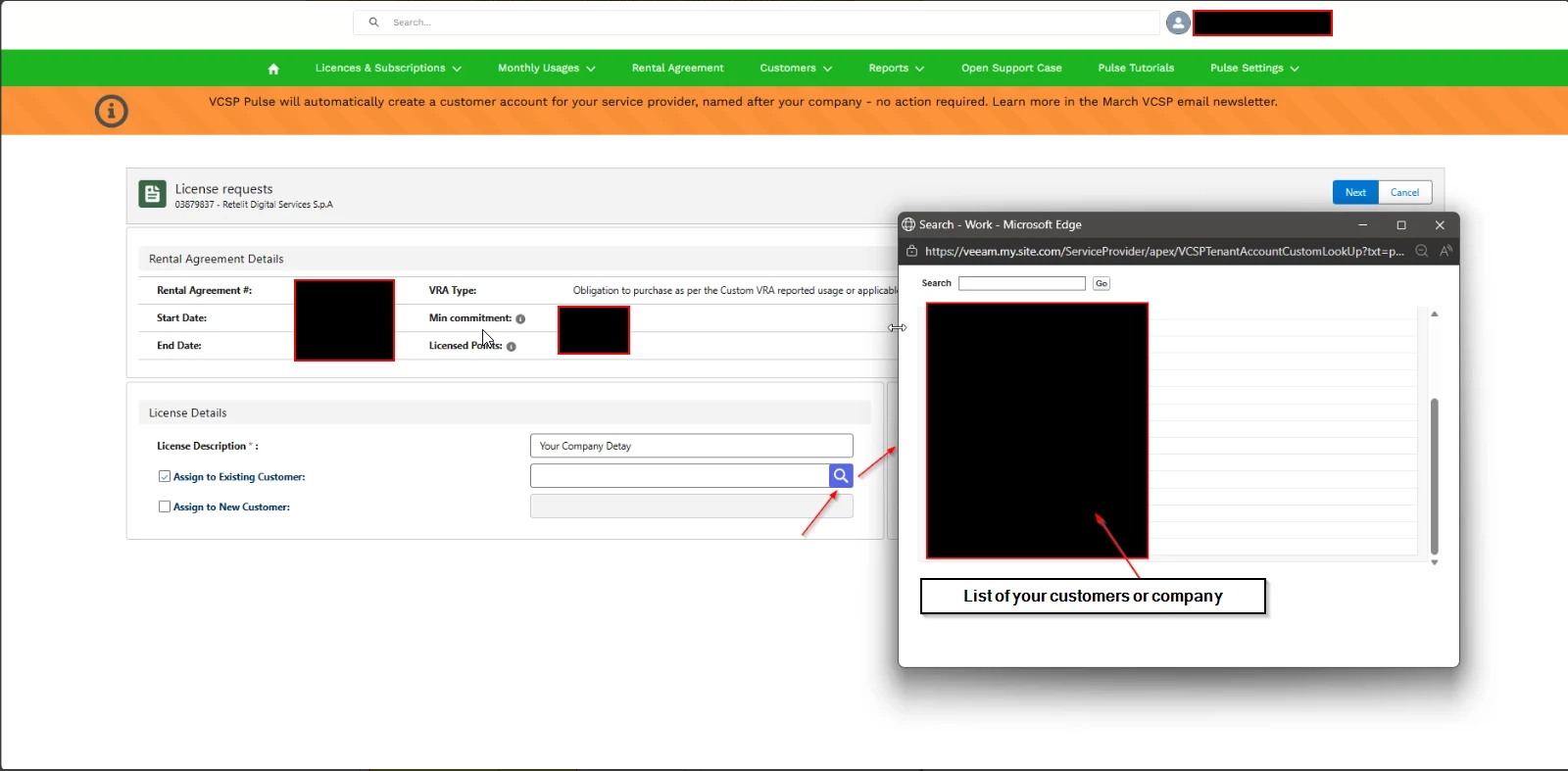Screen dimensions: 1568x771
Task: Click the 03879837 - Retelit Digital Services text
Action: pyautogui.click(x=254, y=205)
